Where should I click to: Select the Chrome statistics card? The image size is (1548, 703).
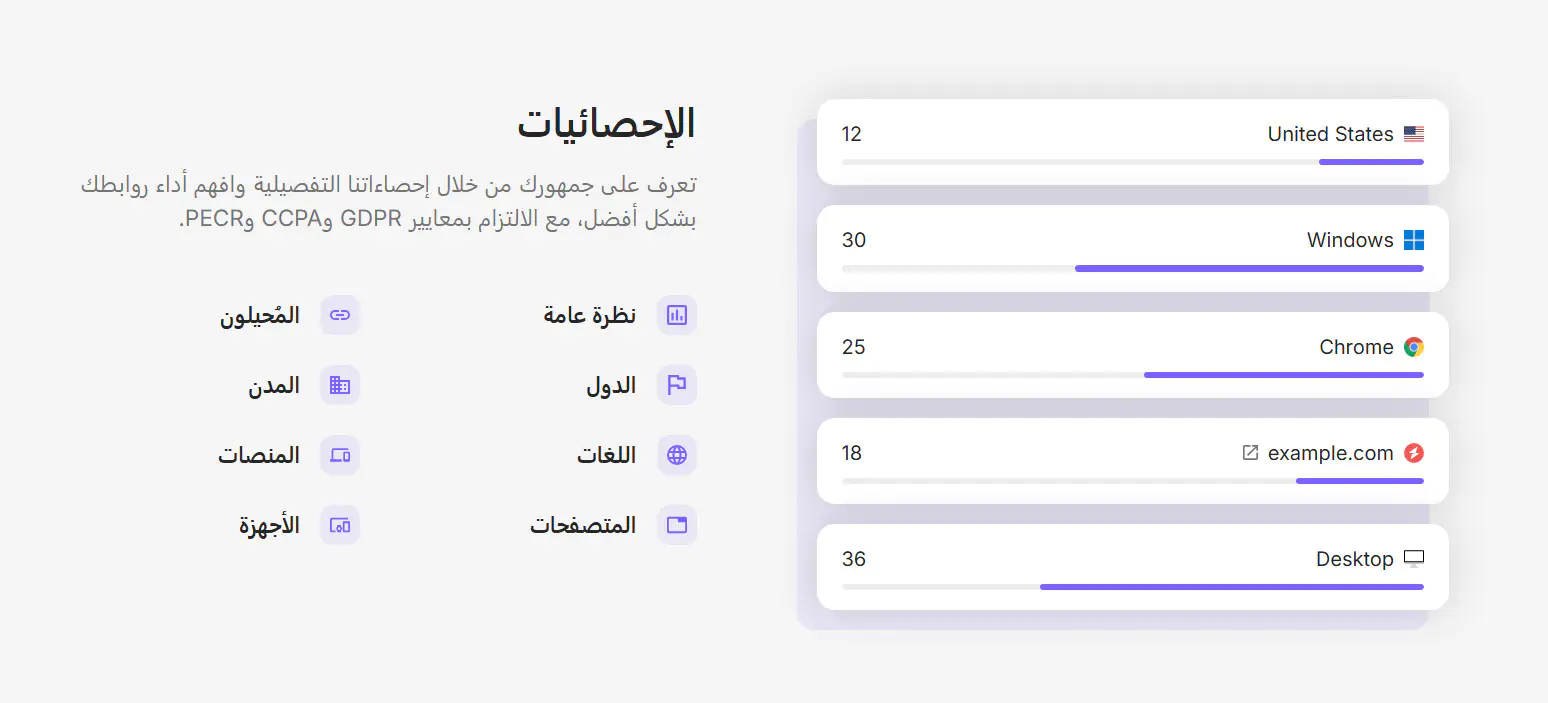(1133, 355)
